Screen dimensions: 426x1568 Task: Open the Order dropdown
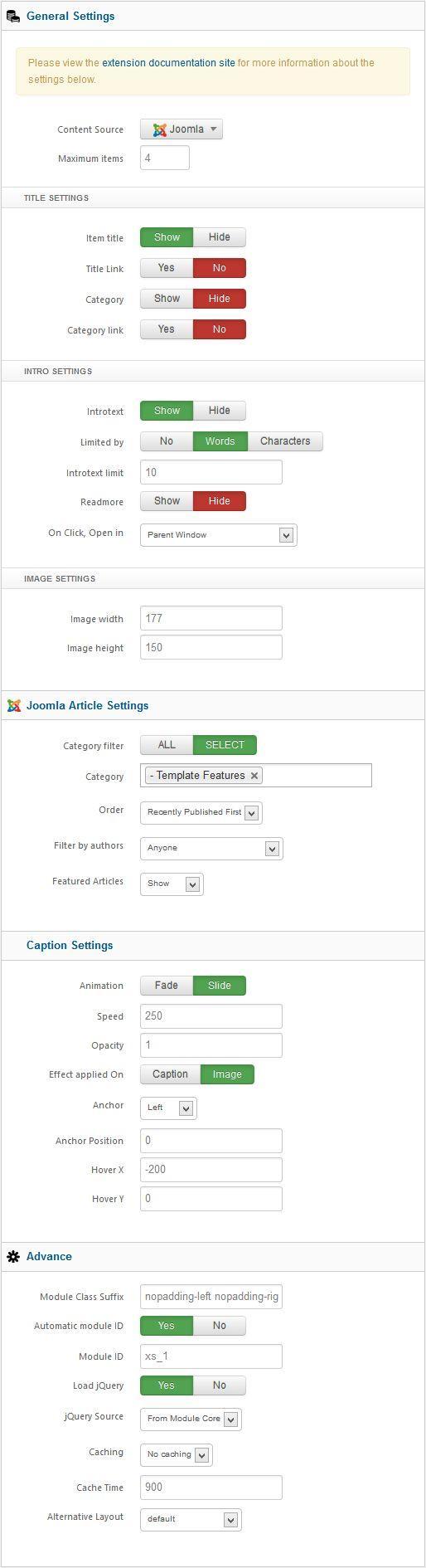click(x=201, y=812)
